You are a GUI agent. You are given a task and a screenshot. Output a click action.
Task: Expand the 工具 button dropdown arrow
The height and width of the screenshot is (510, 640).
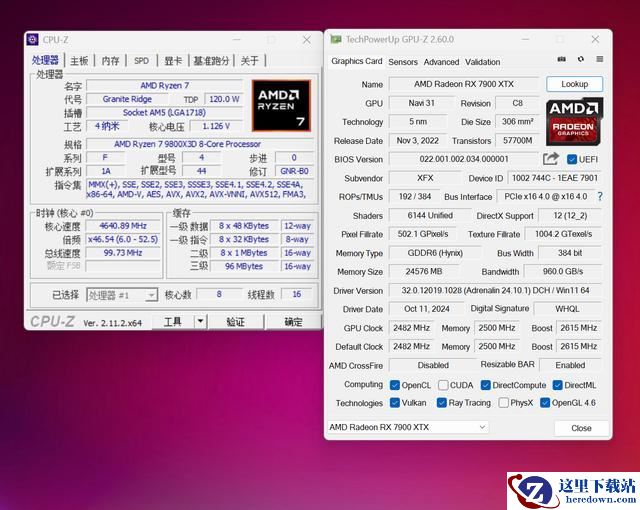click(200, 322)
